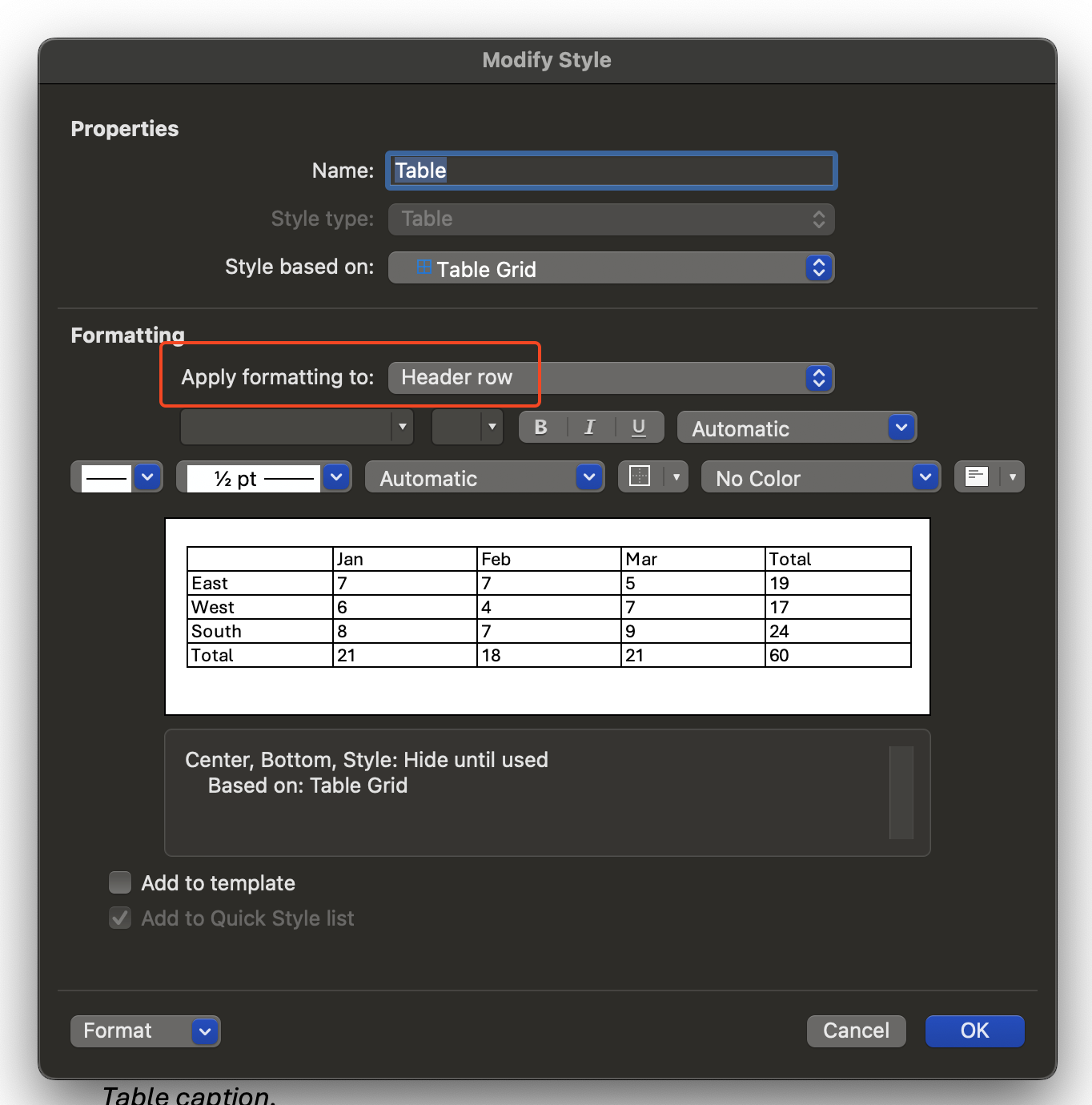This screenshot has width=1092, height=1105.
Task: Open the border line style picker
Action: click(117, 477)
